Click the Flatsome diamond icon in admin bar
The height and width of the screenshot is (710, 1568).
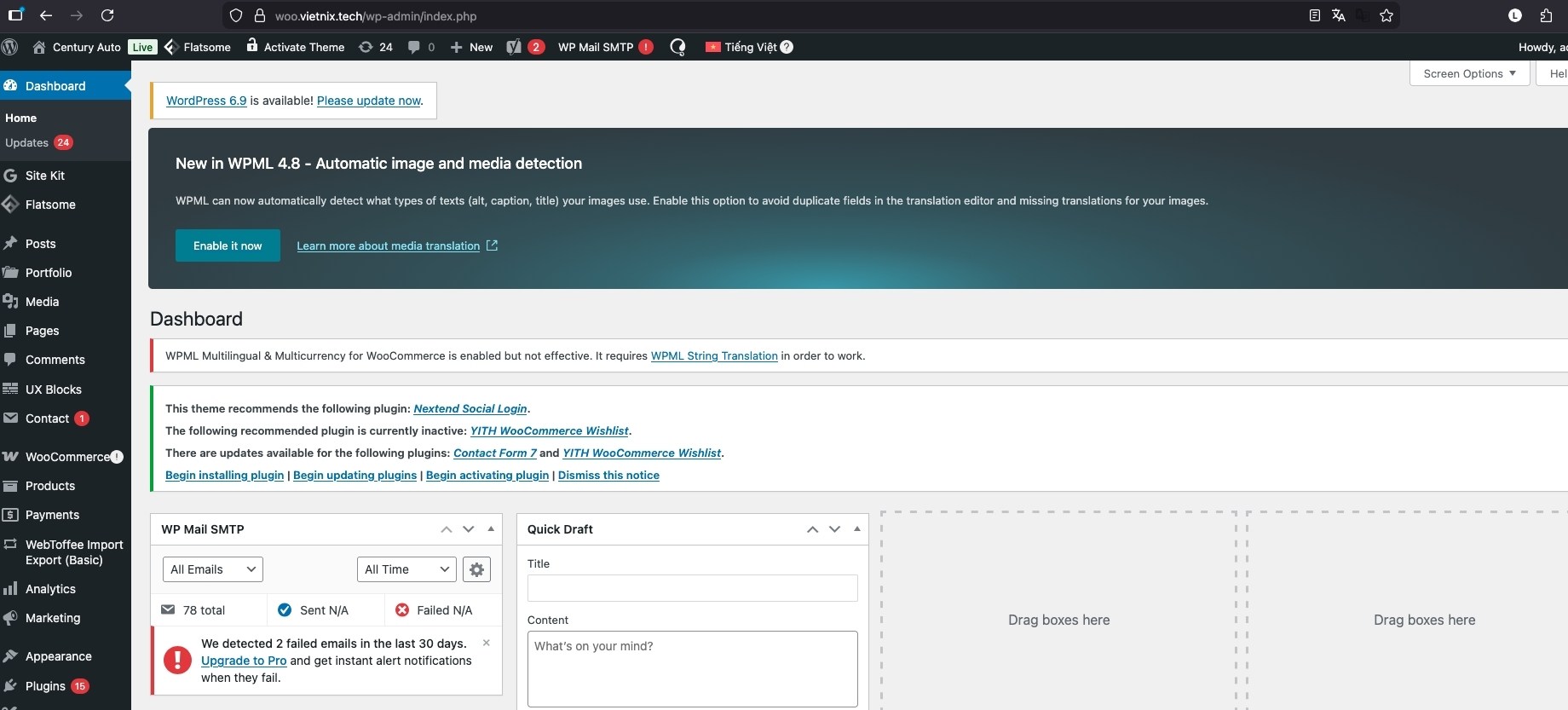pos(171,47)
